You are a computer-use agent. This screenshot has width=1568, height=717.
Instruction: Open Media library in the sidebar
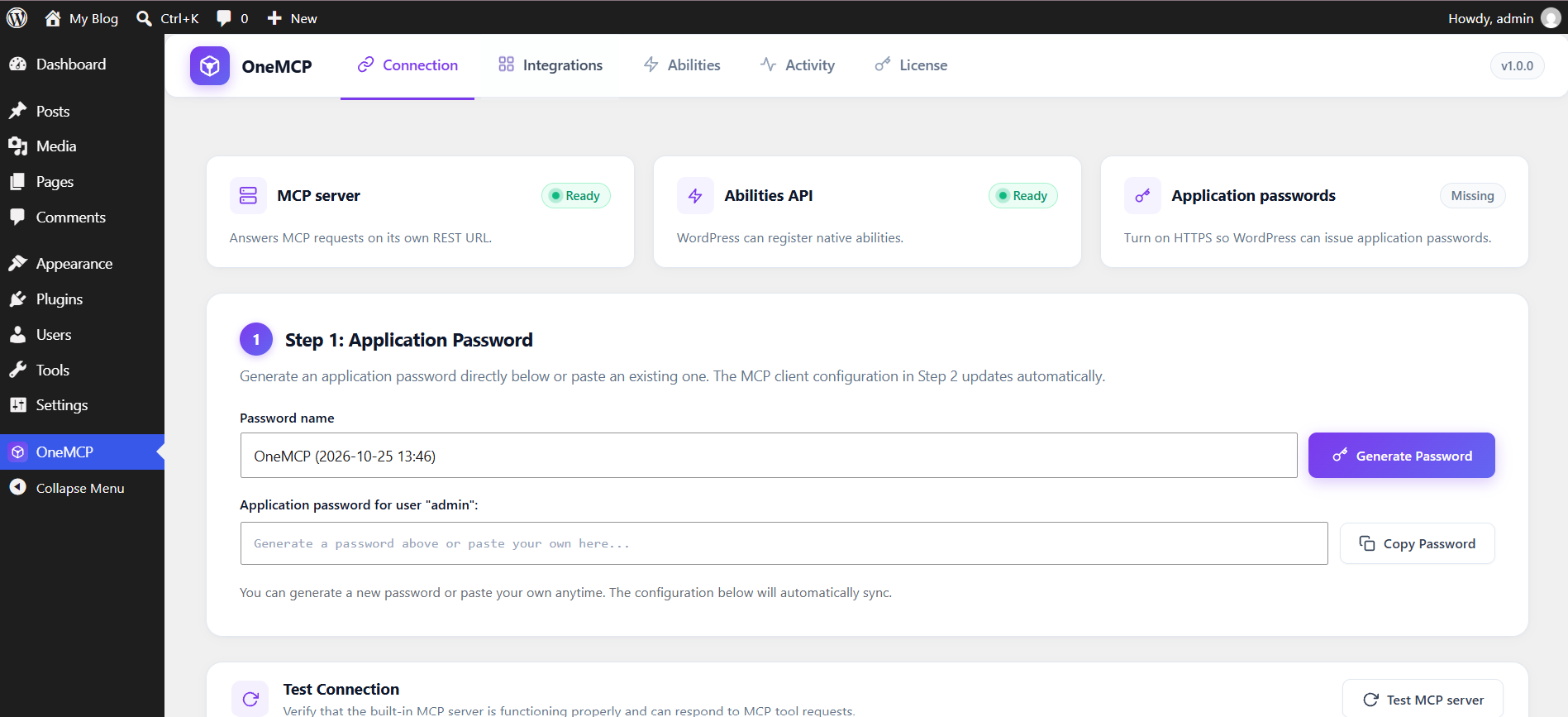(82, 146)
